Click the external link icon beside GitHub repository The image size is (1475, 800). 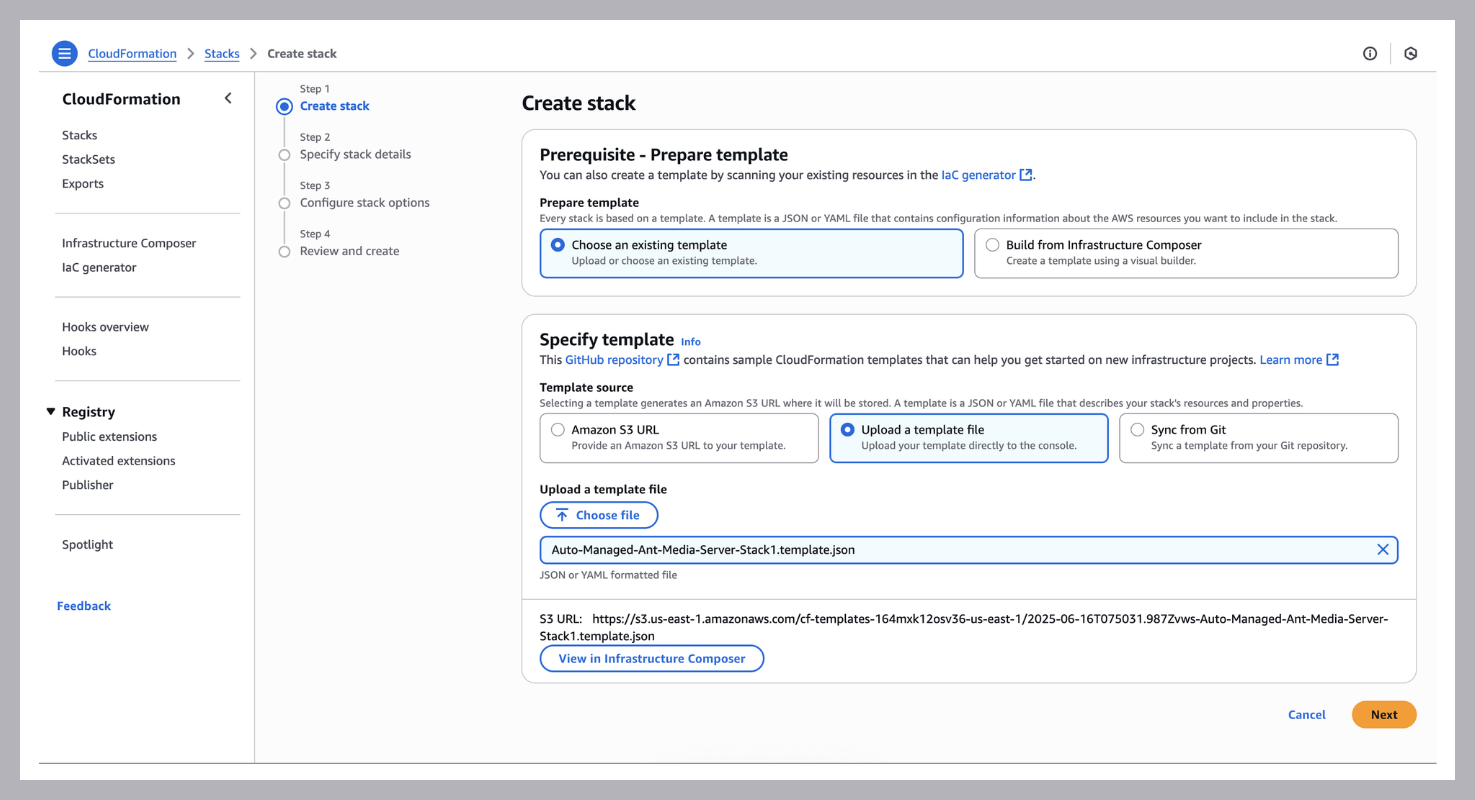click(674, 360)
